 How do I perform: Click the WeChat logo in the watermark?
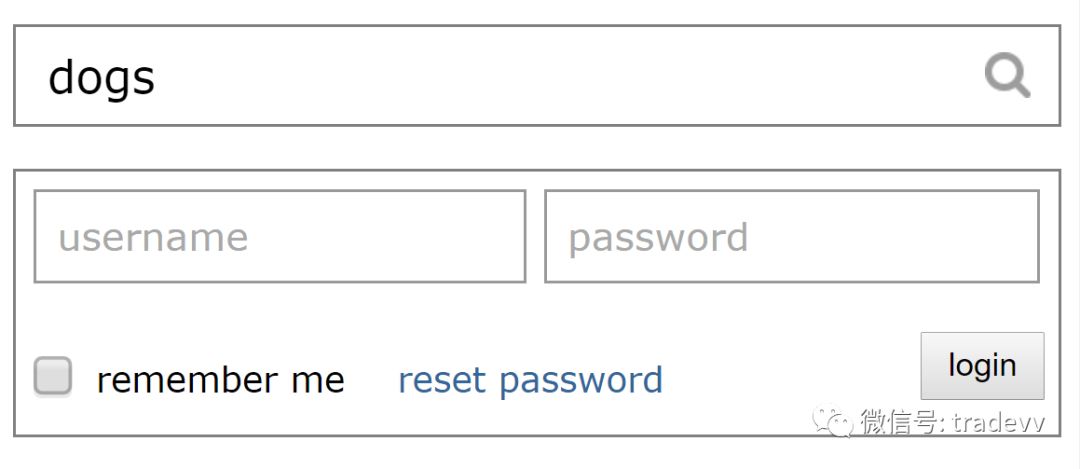[832, 422]
